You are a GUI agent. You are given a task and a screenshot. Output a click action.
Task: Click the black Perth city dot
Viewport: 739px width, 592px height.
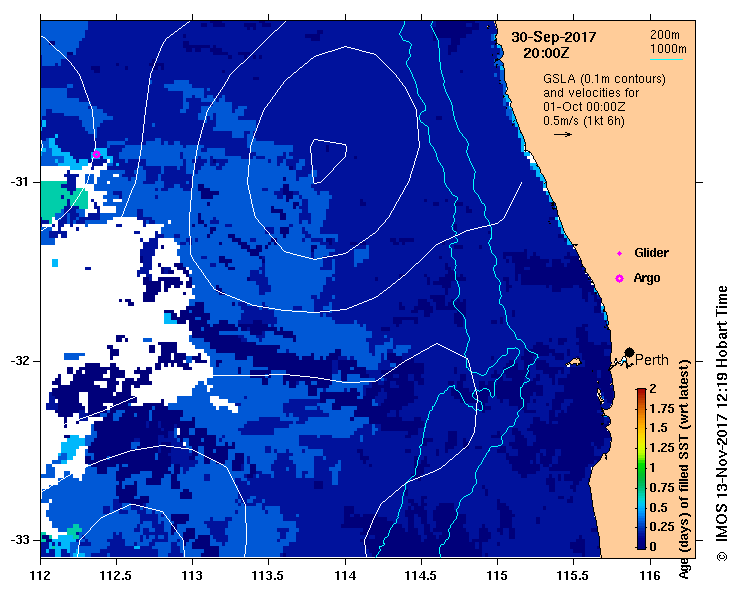click(x=629, y=352)
